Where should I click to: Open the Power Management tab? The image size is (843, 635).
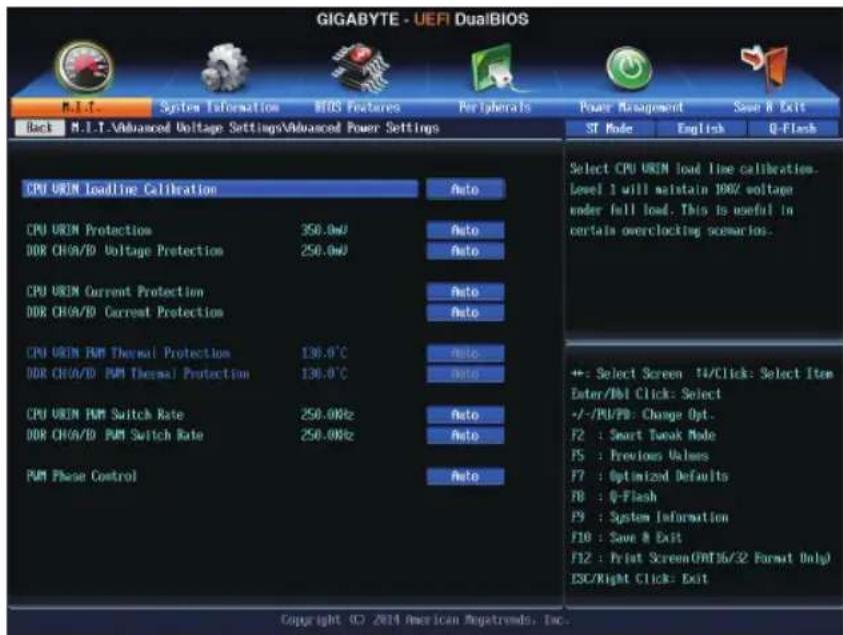631,108
